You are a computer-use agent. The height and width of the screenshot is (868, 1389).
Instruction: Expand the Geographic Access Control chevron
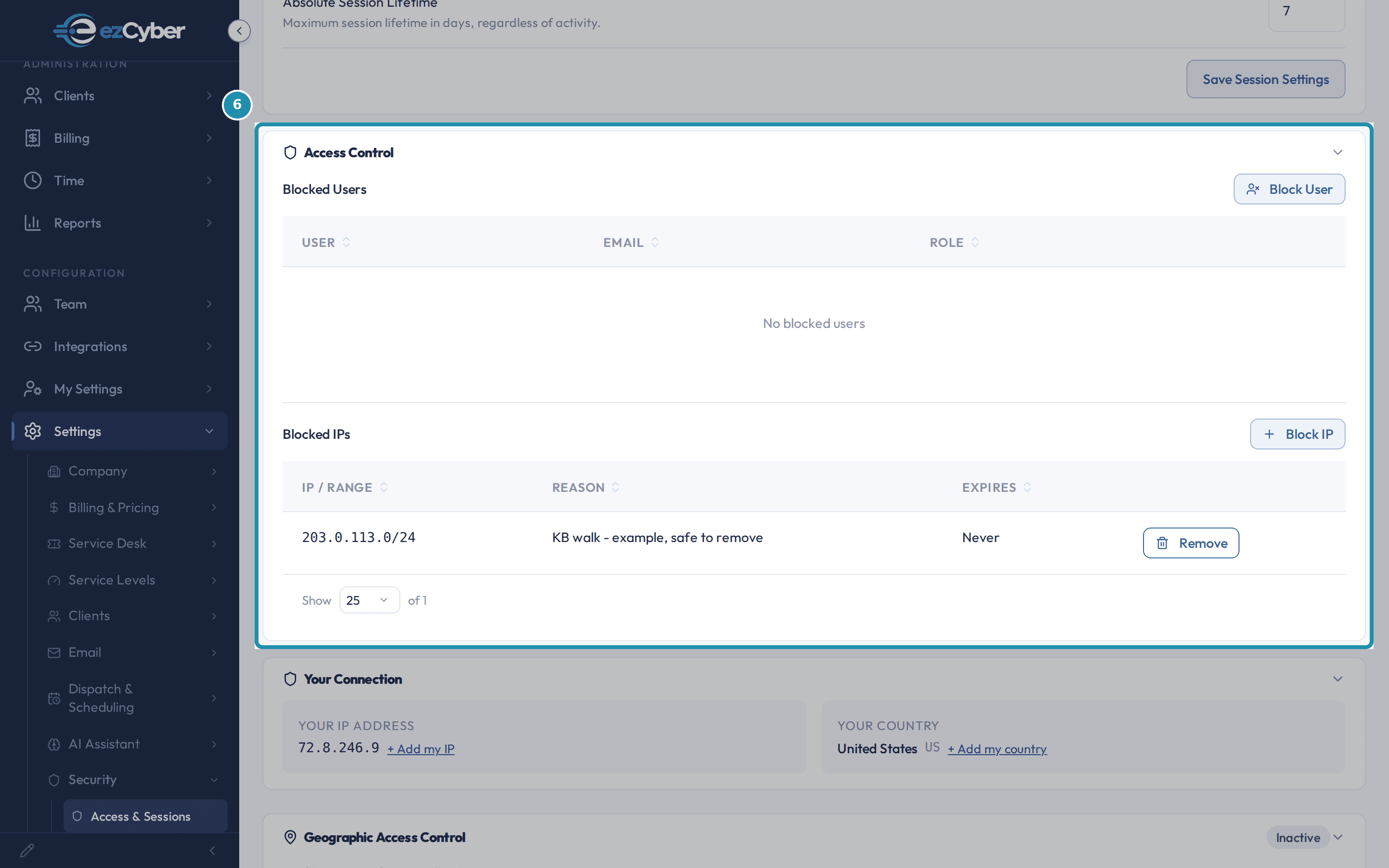tap(1337, 837)
